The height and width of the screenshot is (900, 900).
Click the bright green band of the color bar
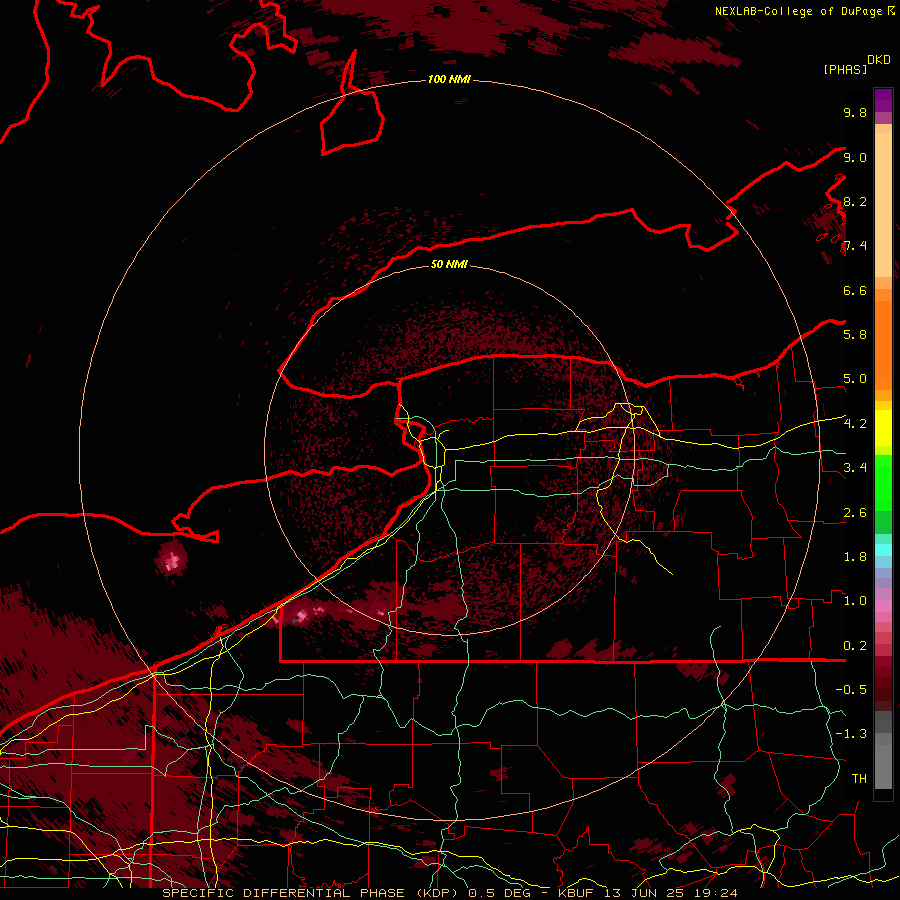coord(883,482)
